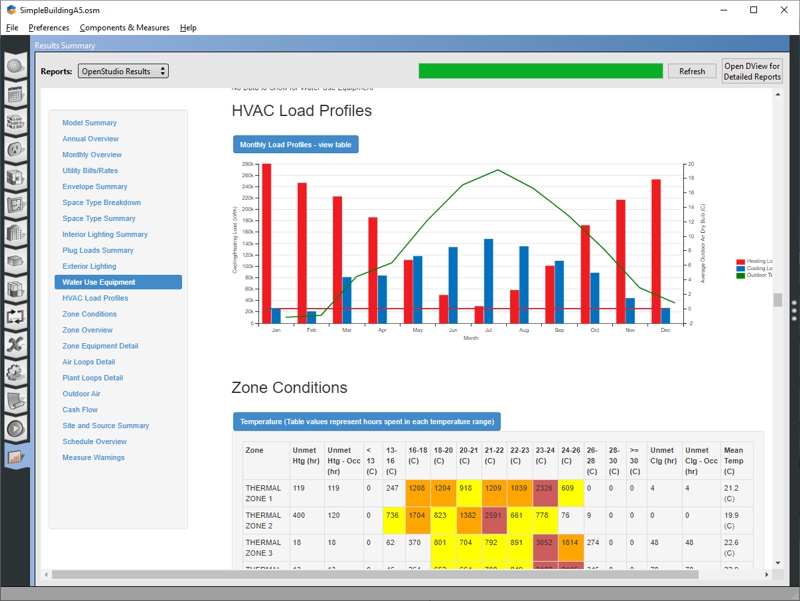Go to the Loads outlet icon
The height and width of the screenshot is (601, 800).
[x=16, y=151]
